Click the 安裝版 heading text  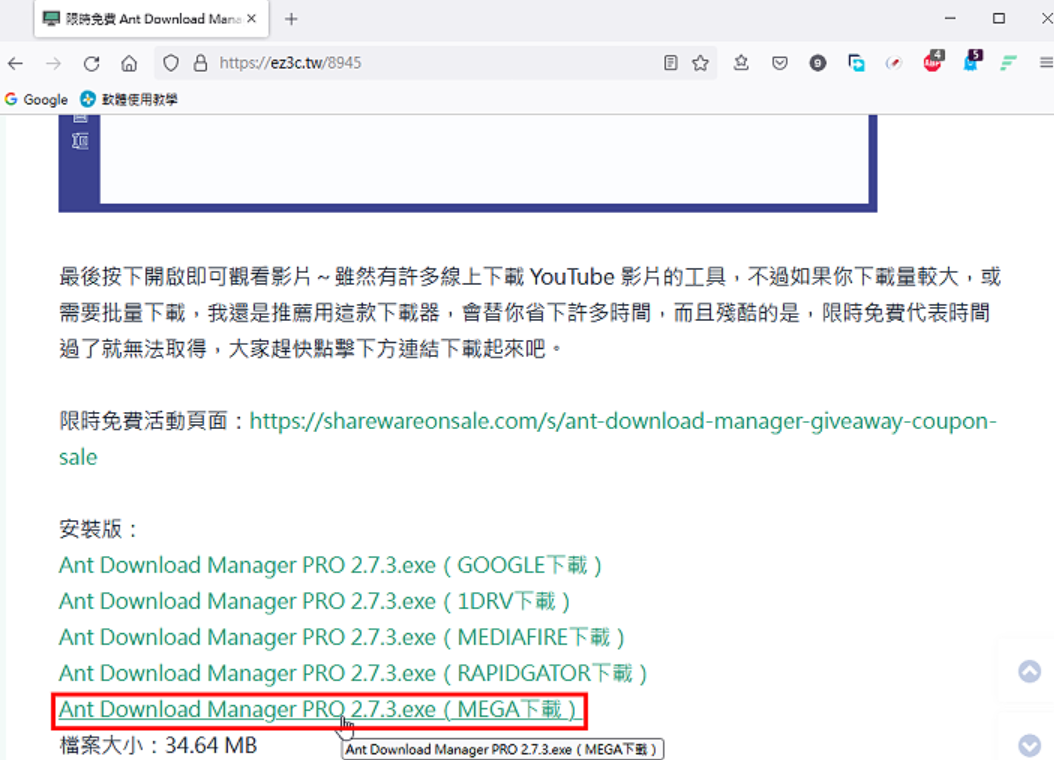(x=98, y=529)
